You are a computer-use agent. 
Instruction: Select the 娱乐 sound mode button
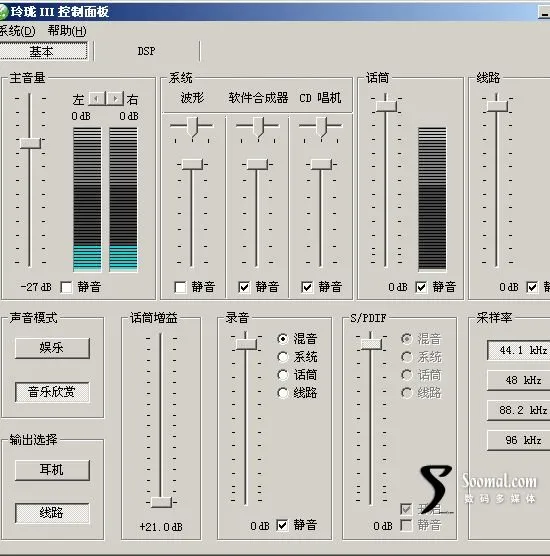[52, 348]
